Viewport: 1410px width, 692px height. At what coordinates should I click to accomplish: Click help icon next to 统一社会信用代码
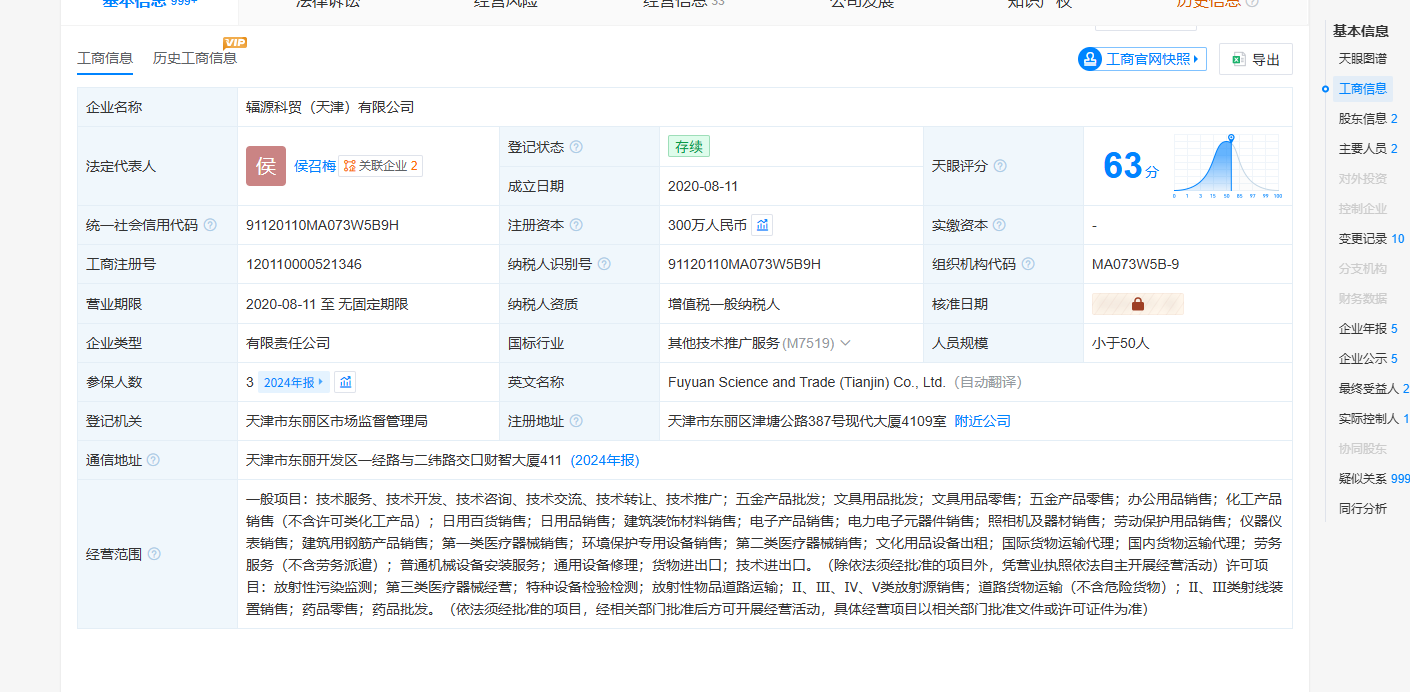[x=210, y=225]
